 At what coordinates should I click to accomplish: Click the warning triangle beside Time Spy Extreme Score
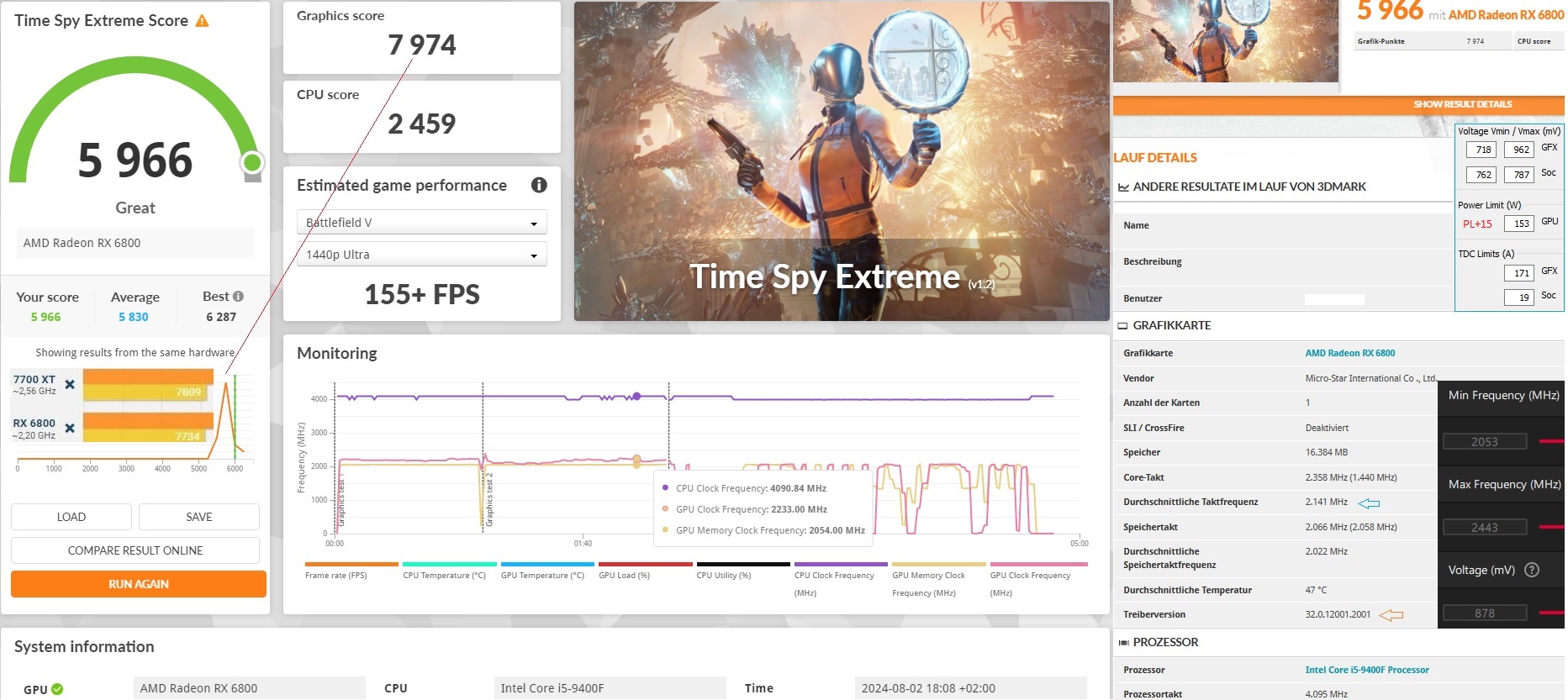tap(202, 20)
